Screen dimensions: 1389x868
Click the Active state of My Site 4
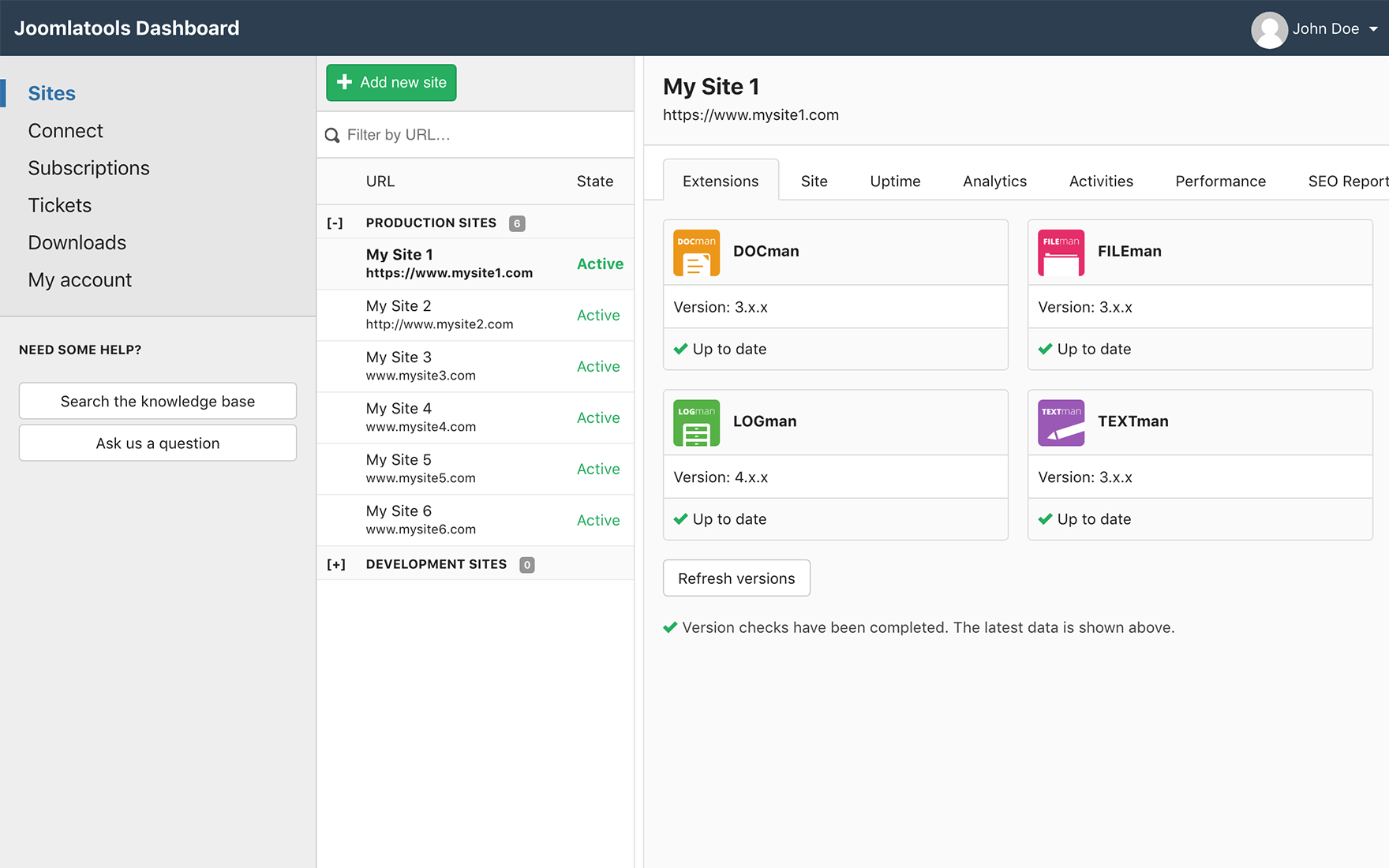coord(598,418)
